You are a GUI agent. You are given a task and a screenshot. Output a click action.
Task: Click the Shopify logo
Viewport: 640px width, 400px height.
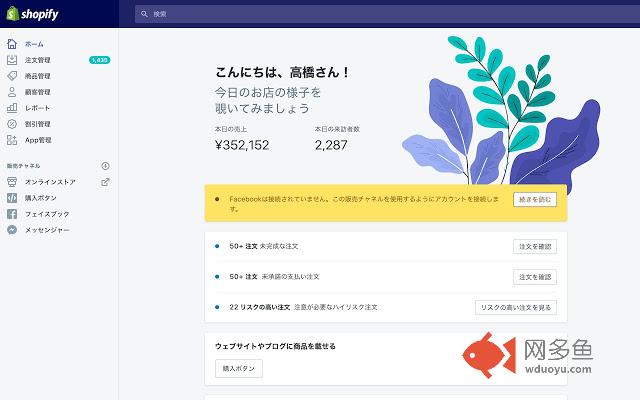point(33,14)
